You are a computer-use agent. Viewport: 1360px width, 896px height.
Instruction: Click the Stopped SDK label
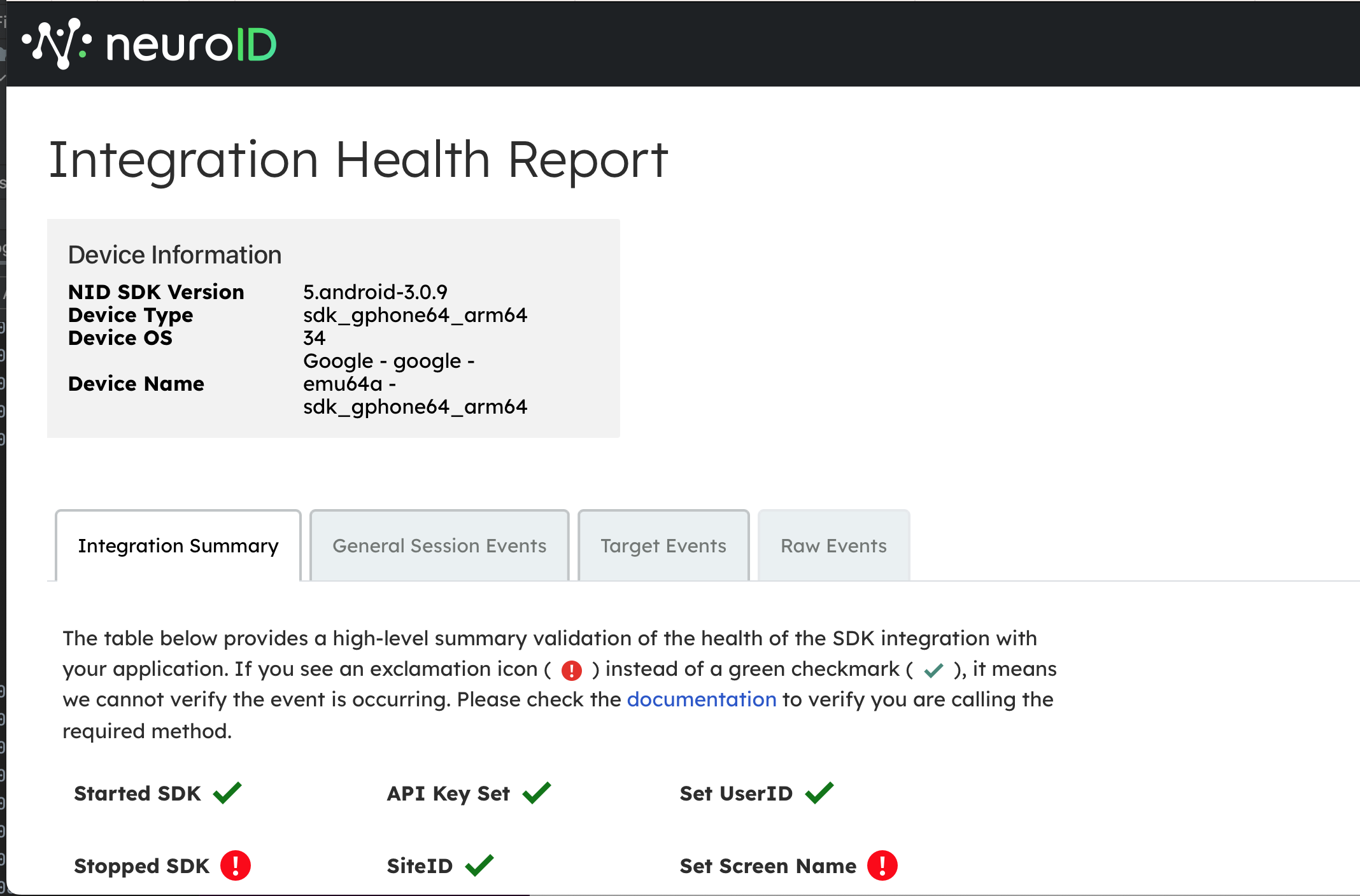point(141,866)
